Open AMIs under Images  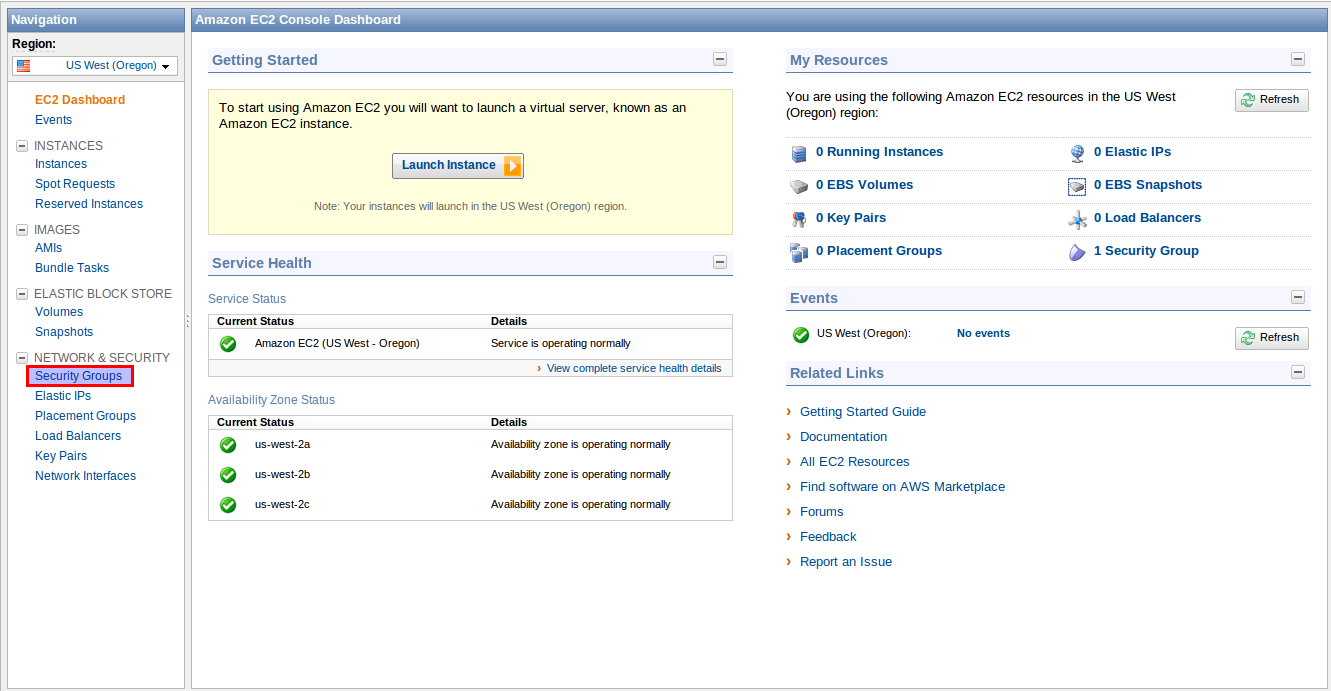49,248
